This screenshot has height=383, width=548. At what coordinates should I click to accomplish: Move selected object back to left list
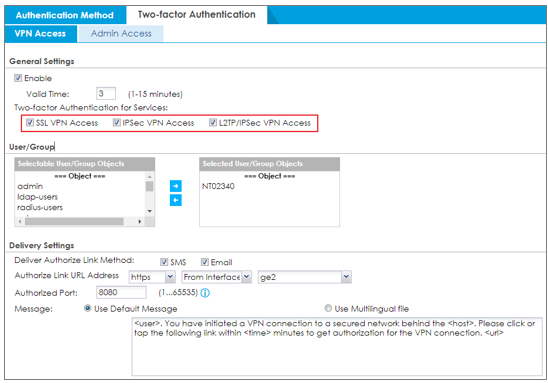coord(175,200)
